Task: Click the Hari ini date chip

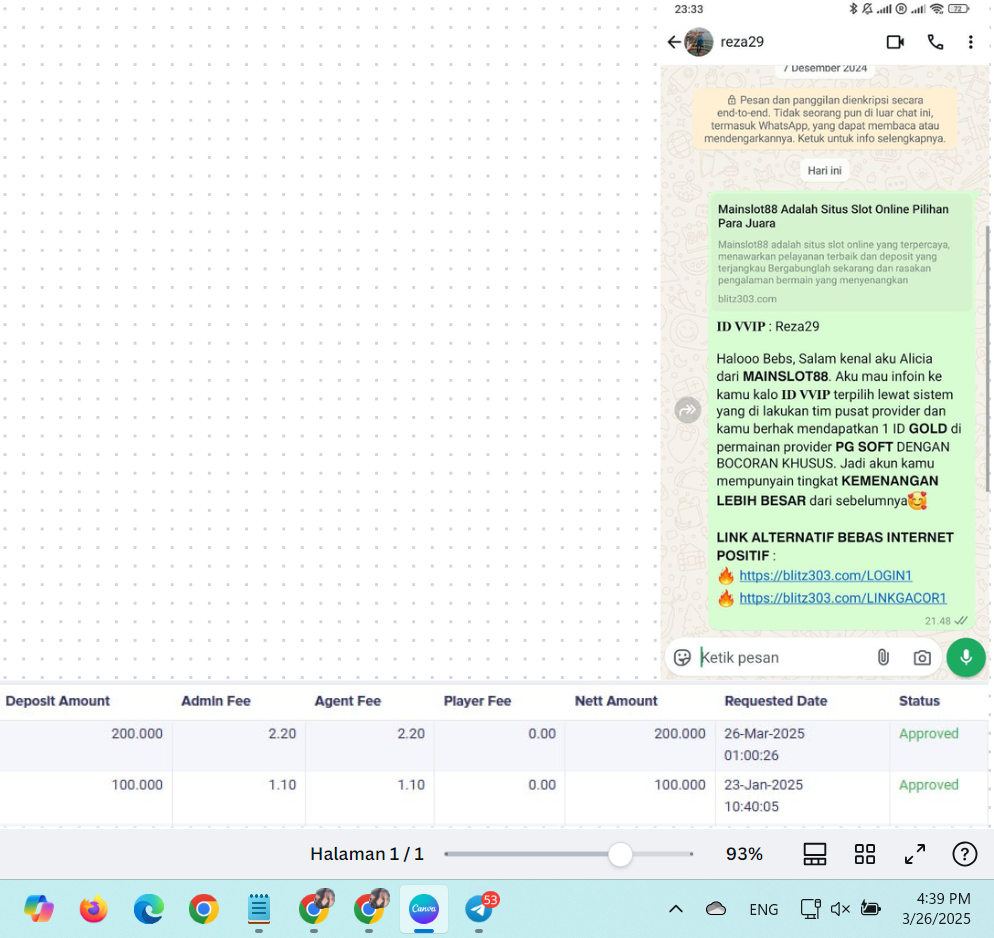Action: click(x=824, y=170)
